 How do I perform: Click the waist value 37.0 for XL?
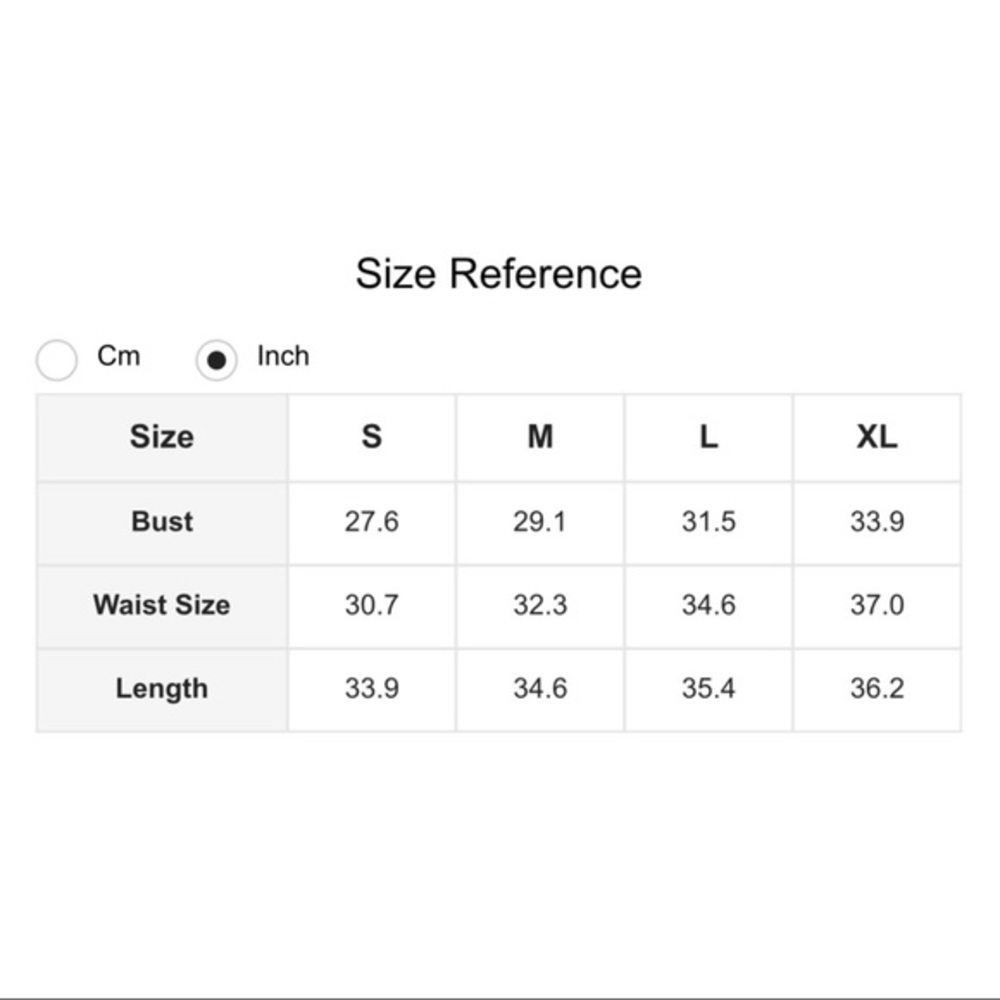tap(877, 605)
